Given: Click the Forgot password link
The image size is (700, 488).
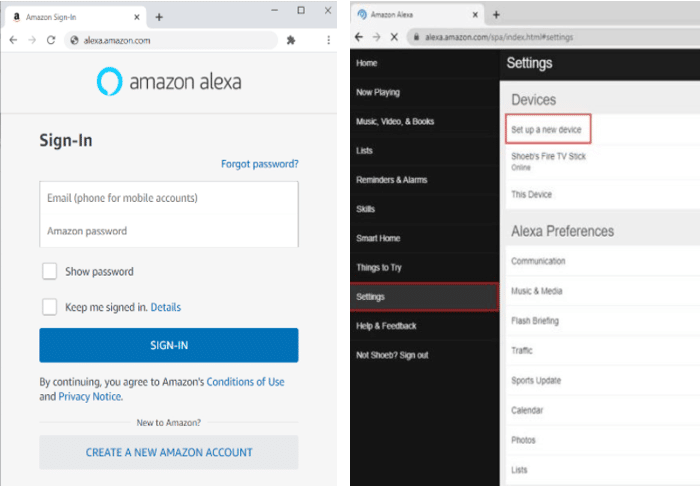Looking at the screenshot, I should [x=260, y=164].
